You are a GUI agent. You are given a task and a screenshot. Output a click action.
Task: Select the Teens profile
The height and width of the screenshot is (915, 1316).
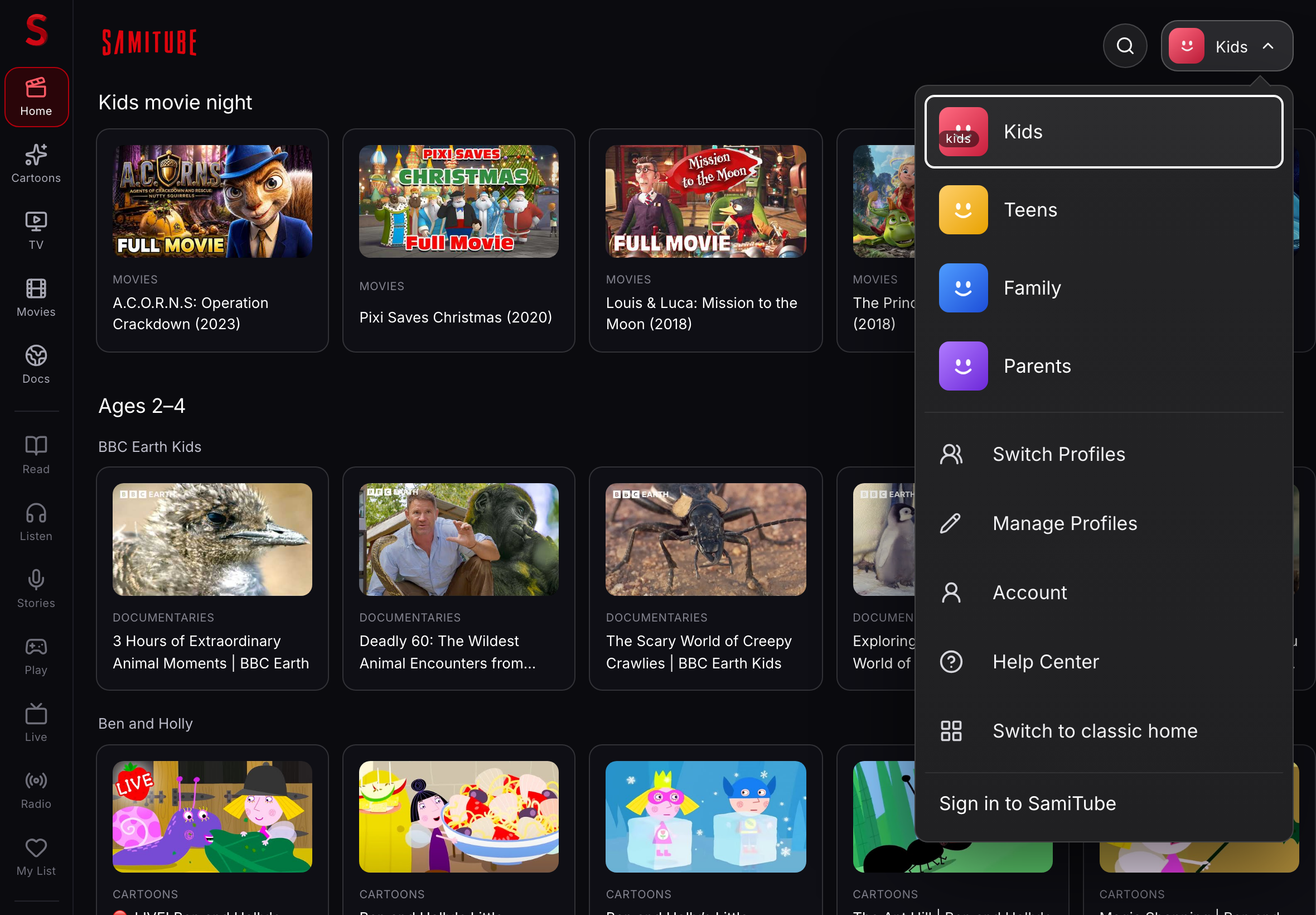1104,210
